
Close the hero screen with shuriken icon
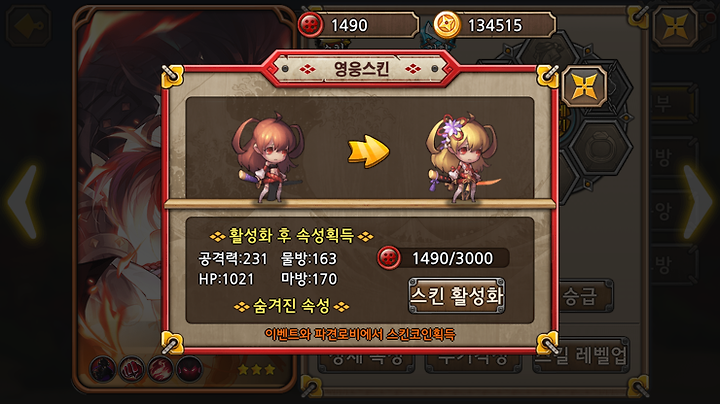coord(675,26)
